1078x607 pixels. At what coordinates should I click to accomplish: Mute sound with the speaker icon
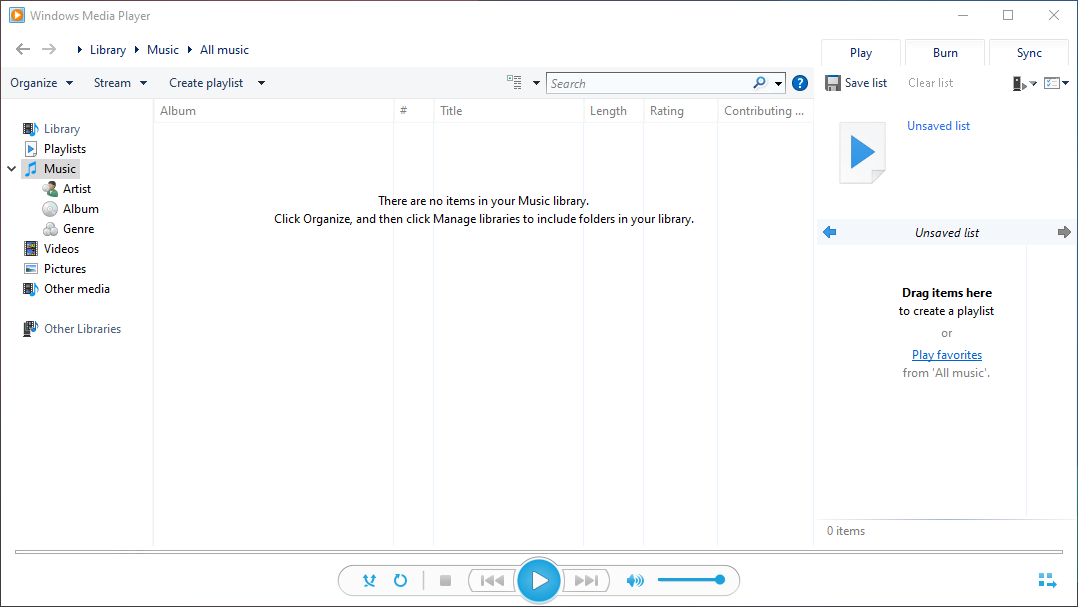[x=635, y=580]
